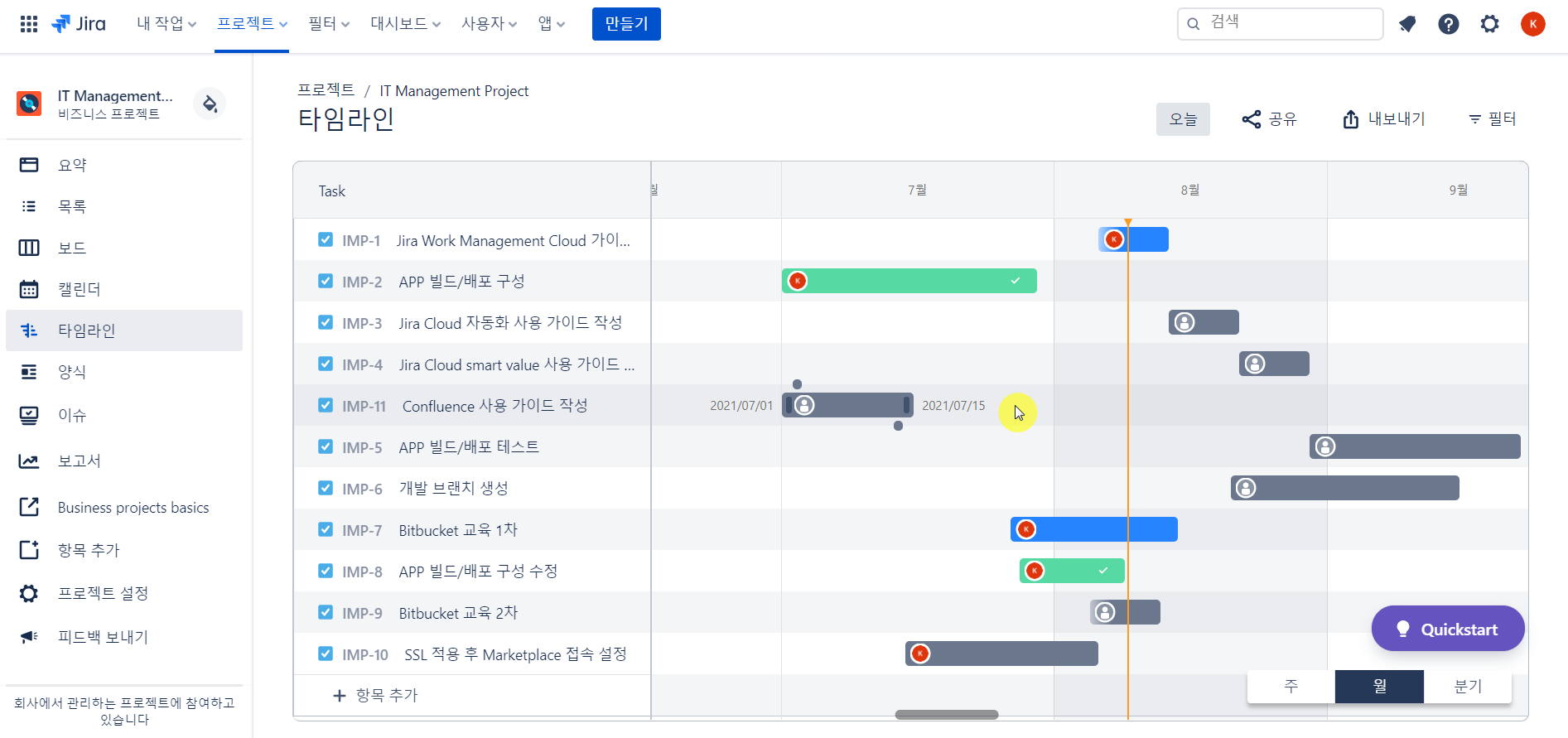
Task: Expand the 대시보드 dropdown menu
Action: coord(405,24)
